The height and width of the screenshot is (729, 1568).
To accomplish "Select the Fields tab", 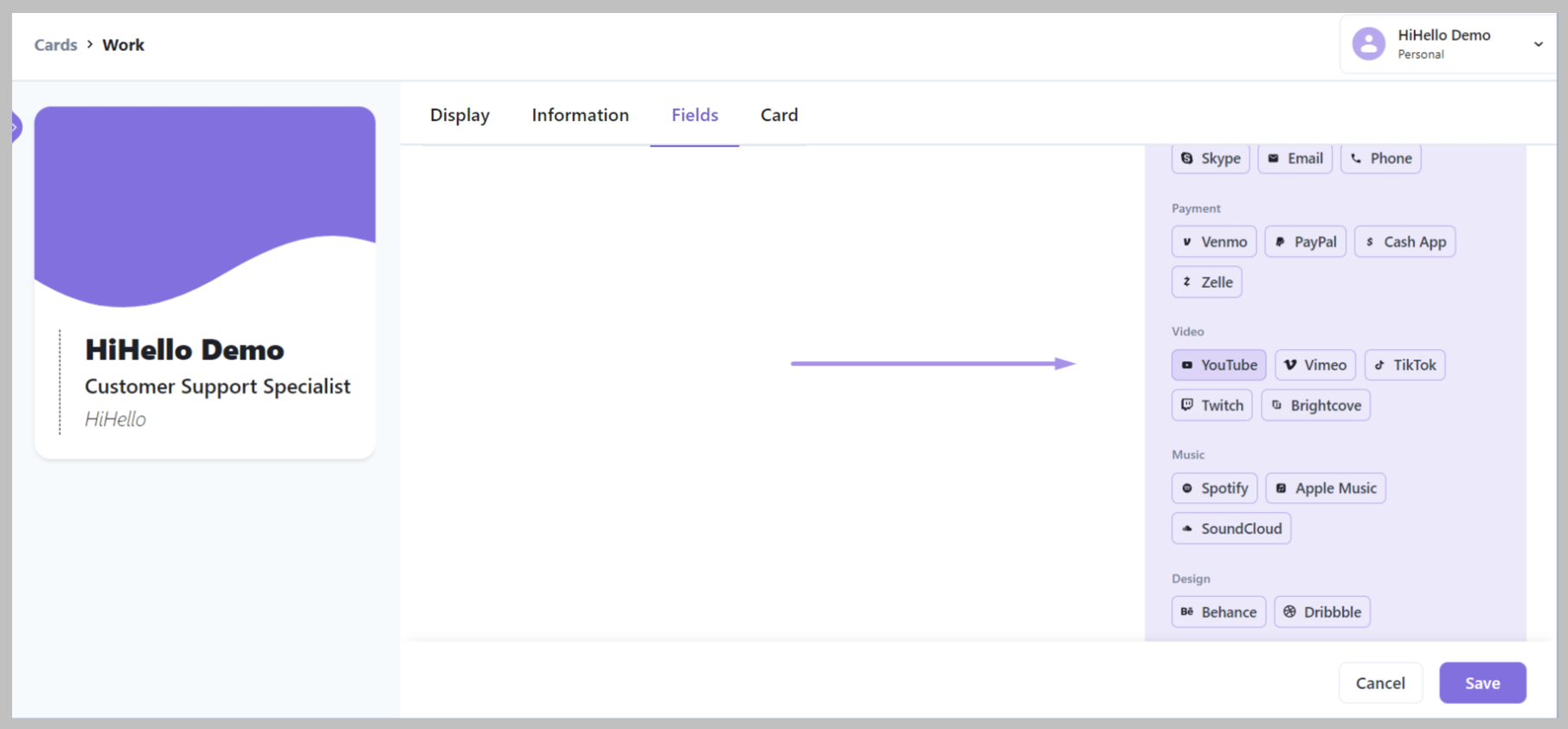I will [x=695, y=115].
